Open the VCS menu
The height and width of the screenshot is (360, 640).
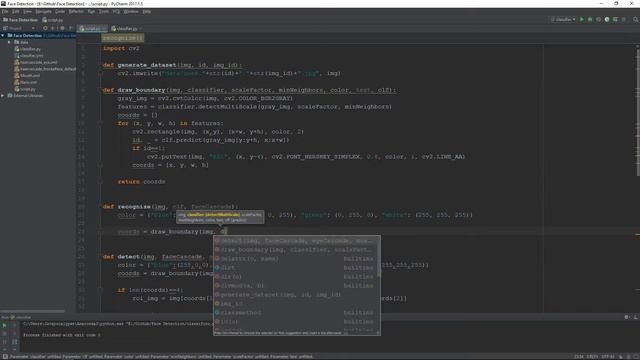(116, 12)
